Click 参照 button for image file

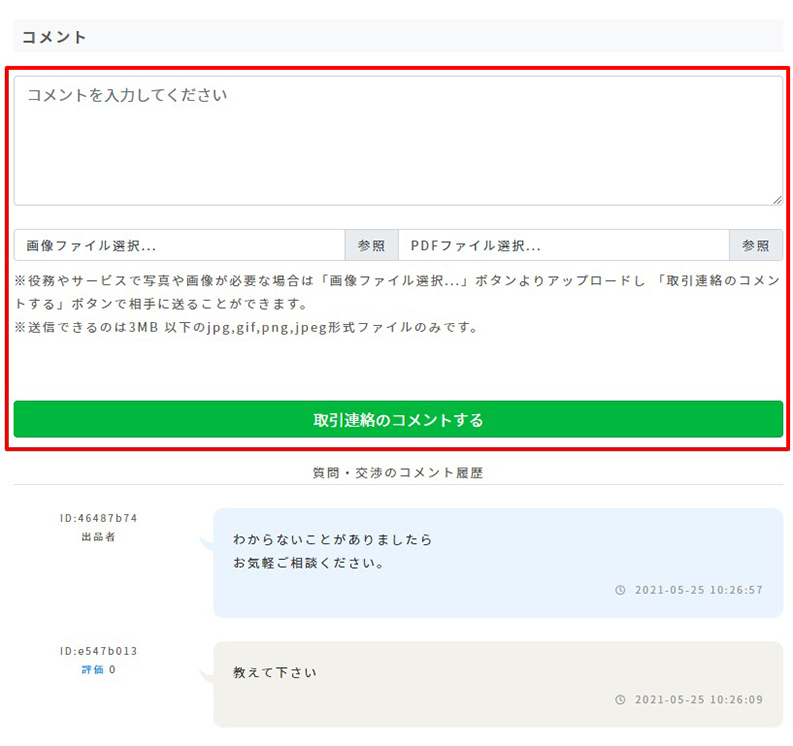click(x=372, y=245)
